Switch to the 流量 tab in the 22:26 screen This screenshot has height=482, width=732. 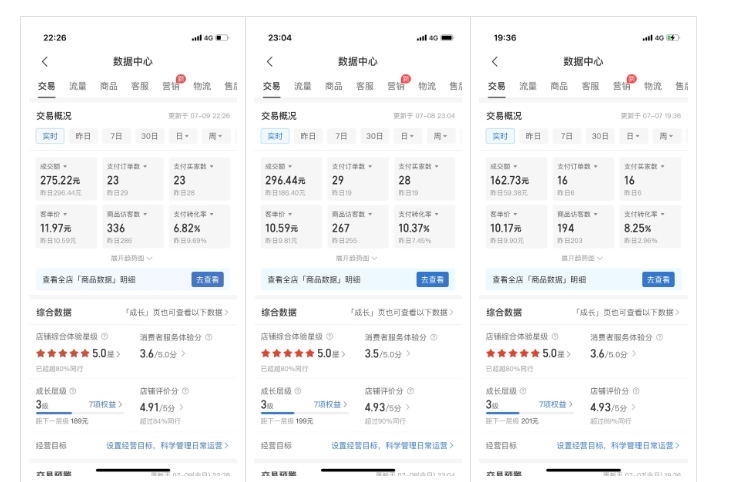click(x=78, y=87)
